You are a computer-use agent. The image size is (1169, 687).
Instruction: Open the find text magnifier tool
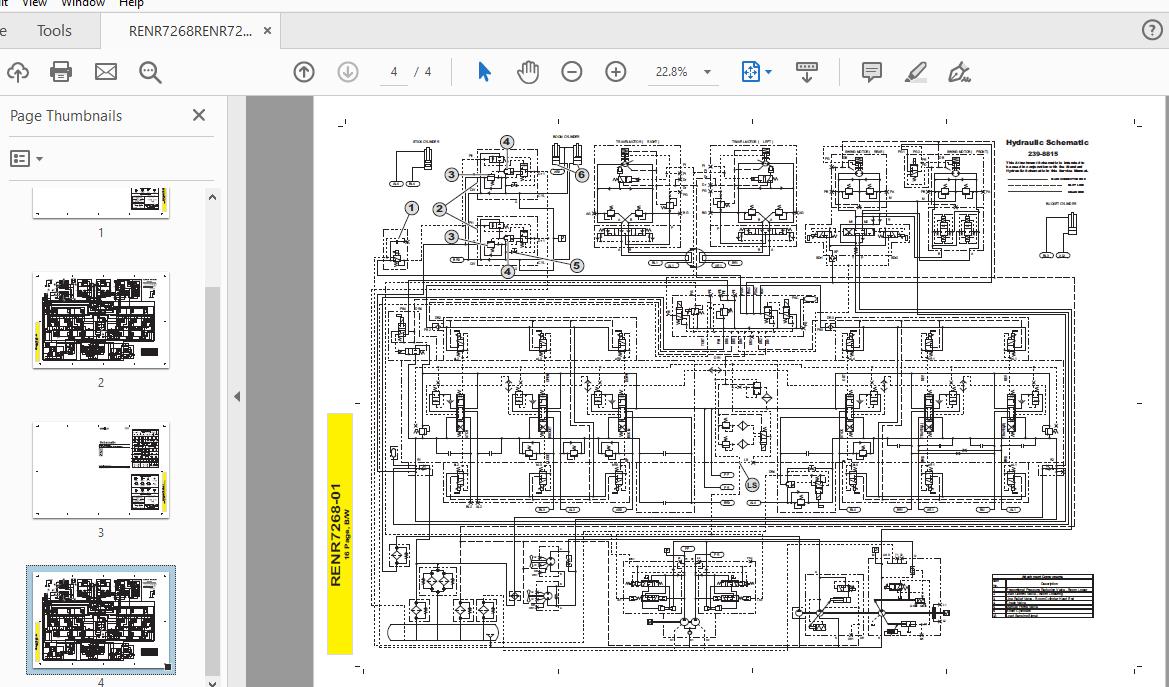tap(150, 72)
